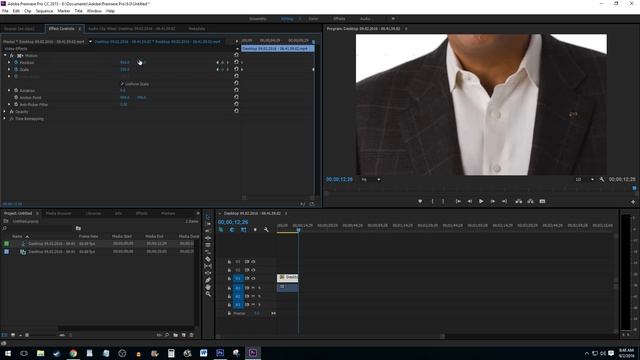This screenshot has width=640, height=360.
Task: Open timeline display settings wrench
Action: coord(266,230)
